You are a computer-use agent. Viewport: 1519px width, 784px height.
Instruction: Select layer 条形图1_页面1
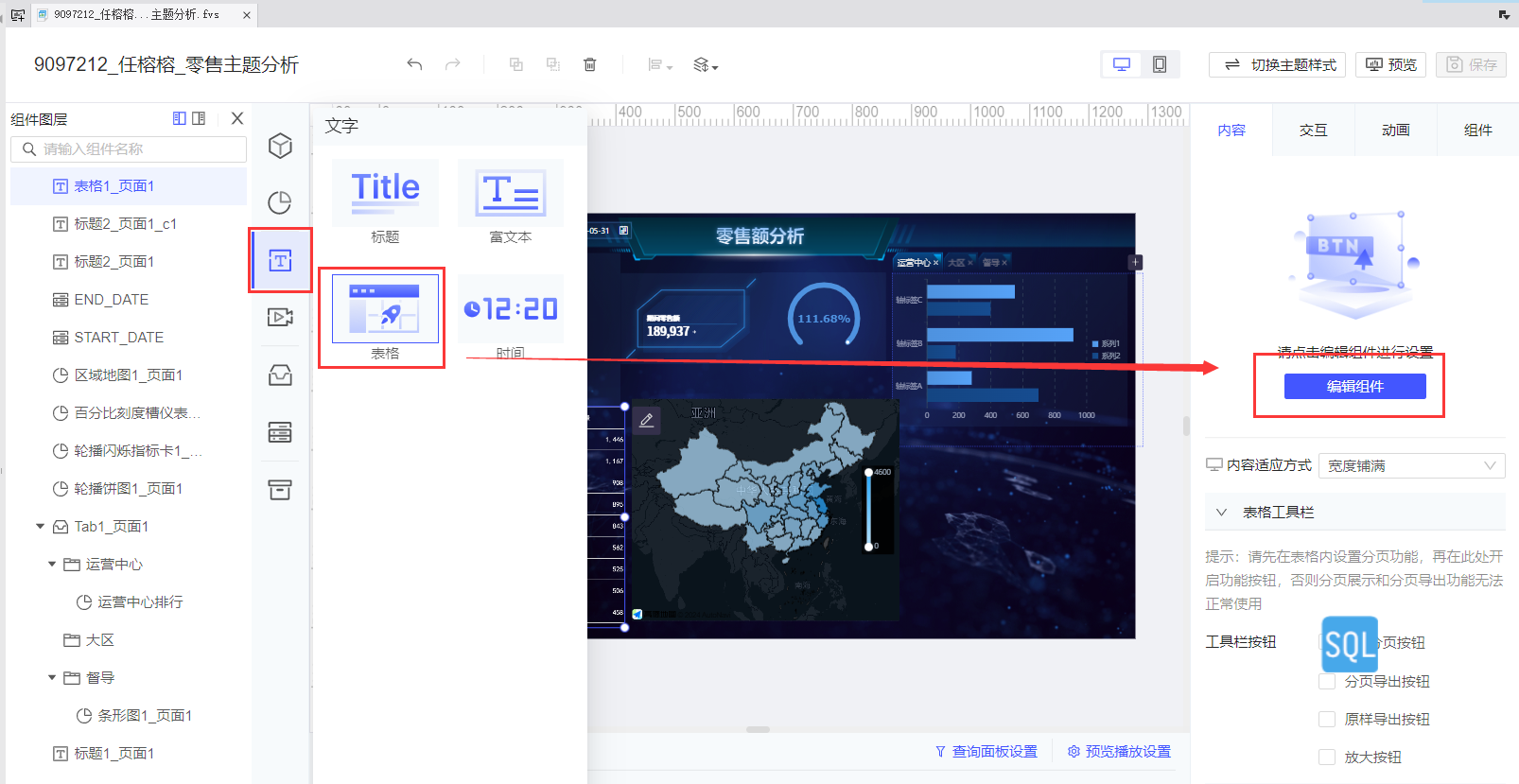pos(129,716)
